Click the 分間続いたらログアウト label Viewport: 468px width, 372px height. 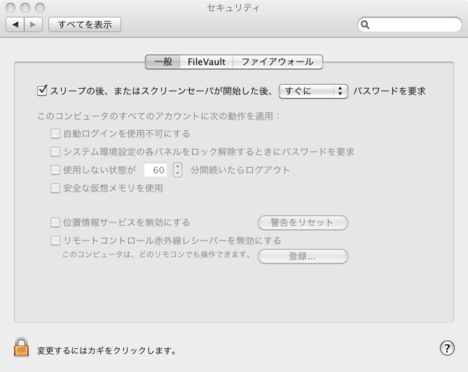[x=240, y=170]
